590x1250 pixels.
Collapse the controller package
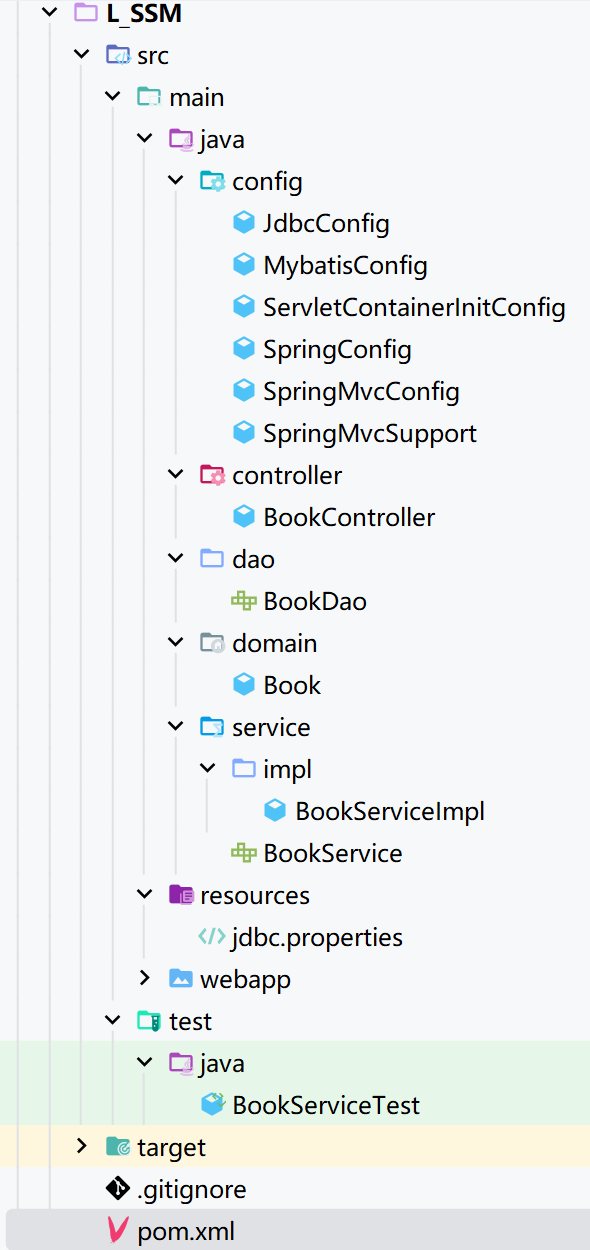[176, 474]
